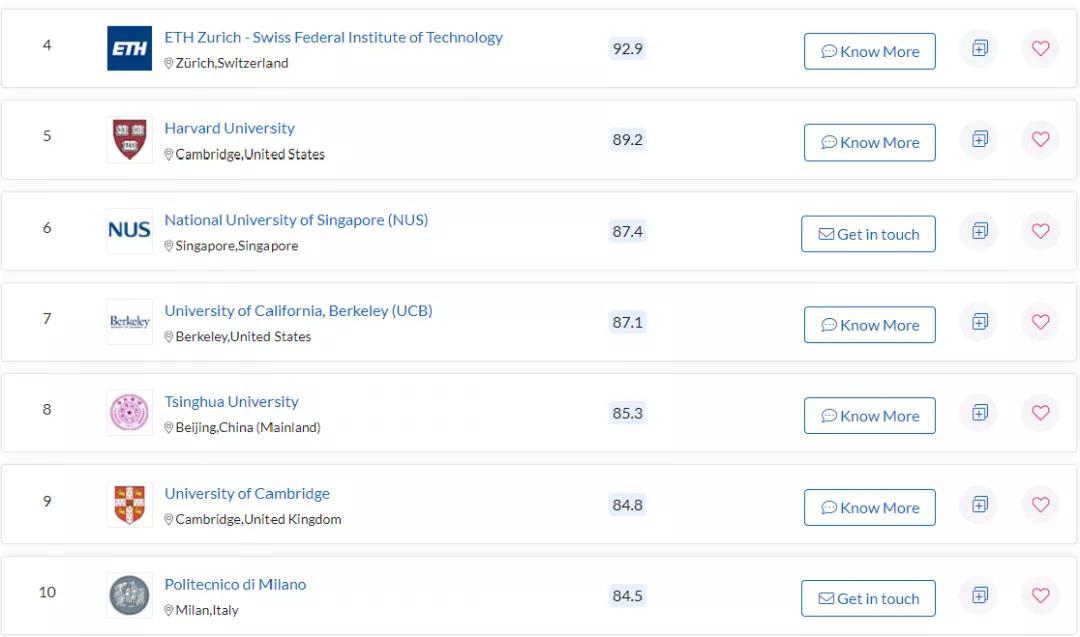
Task: Add Tsinghua University to compare list
Action: pos(979,413)
